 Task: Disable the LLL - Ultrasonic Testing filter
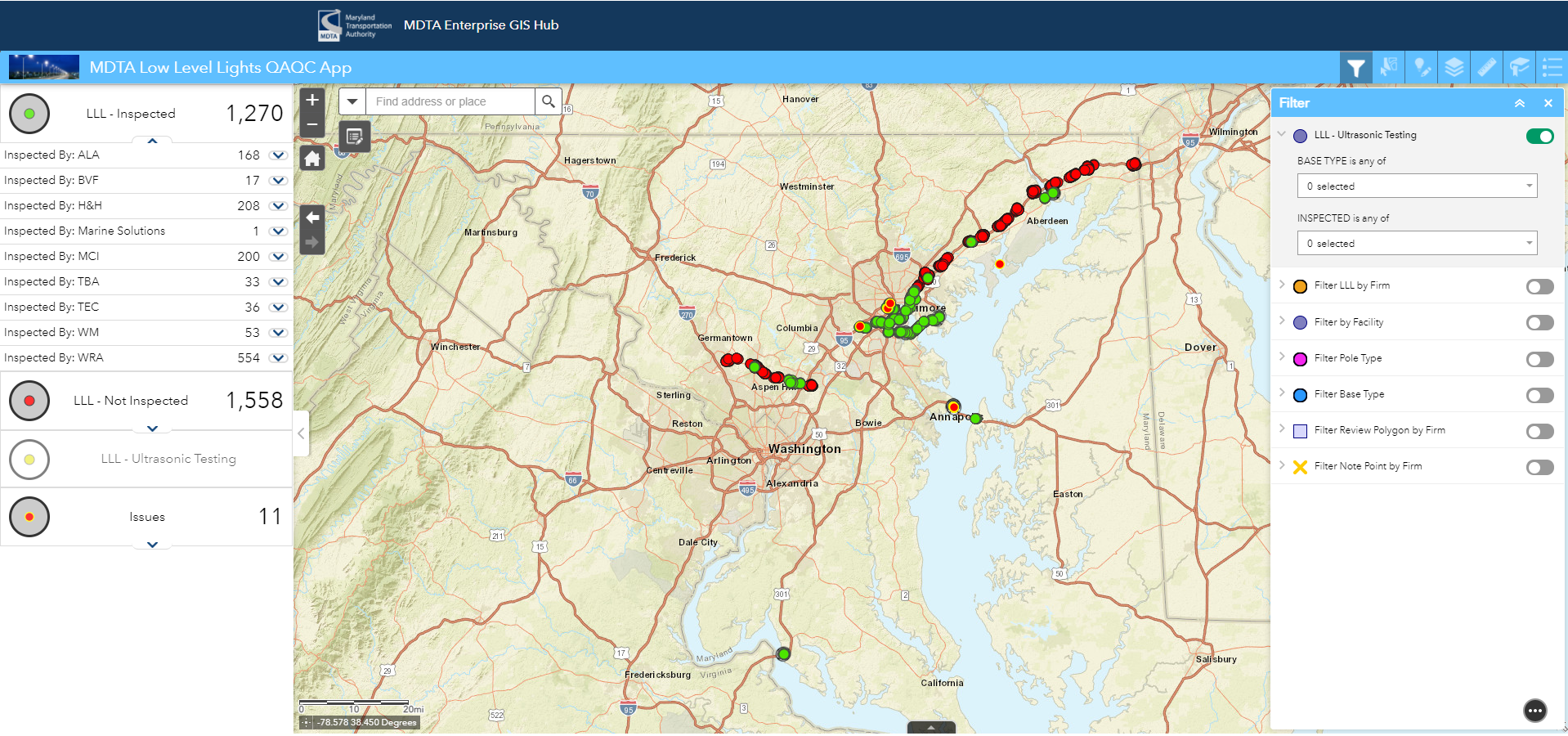1539,137
